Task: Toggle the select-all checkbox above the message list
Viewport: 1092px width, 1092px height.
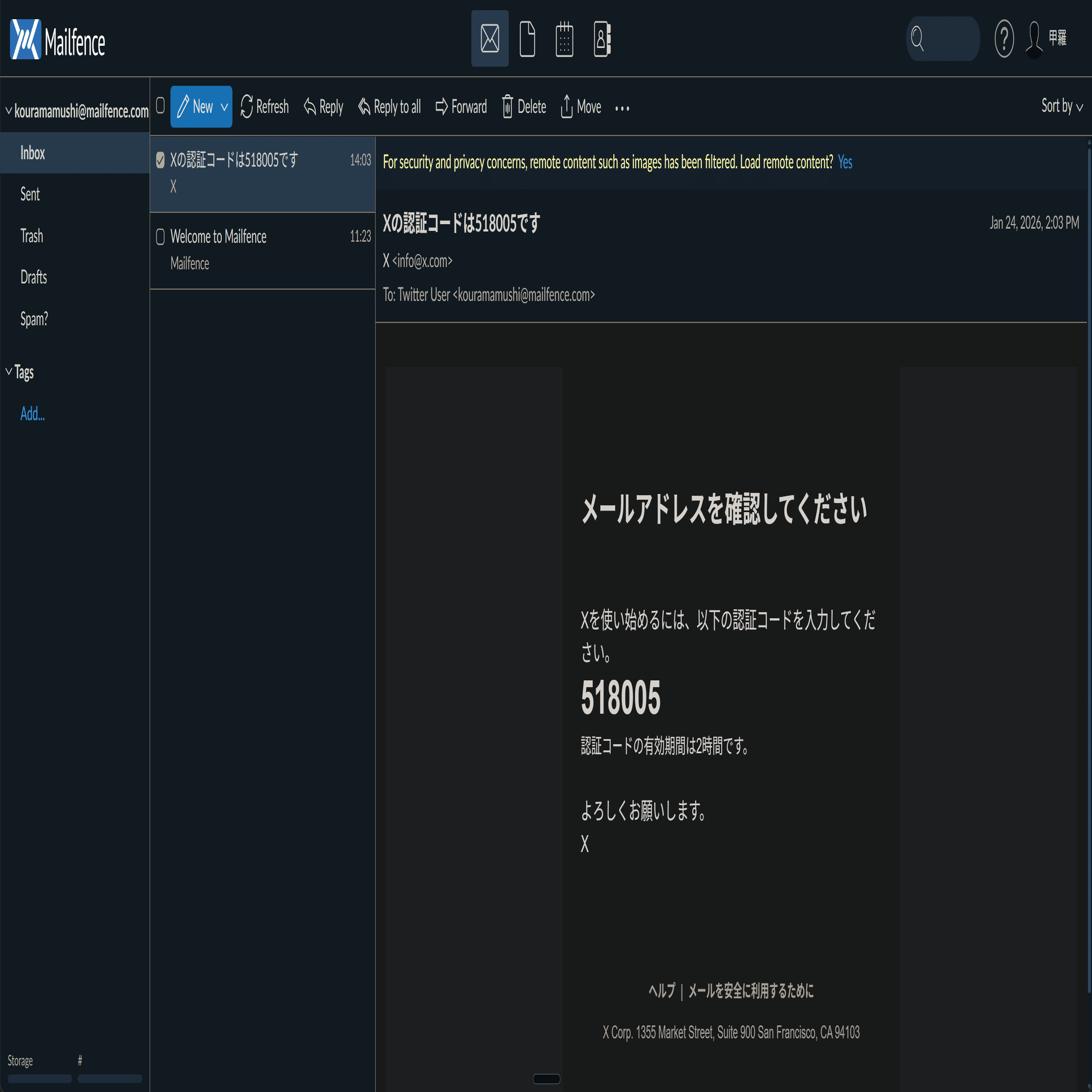Action: click(160, 106)
